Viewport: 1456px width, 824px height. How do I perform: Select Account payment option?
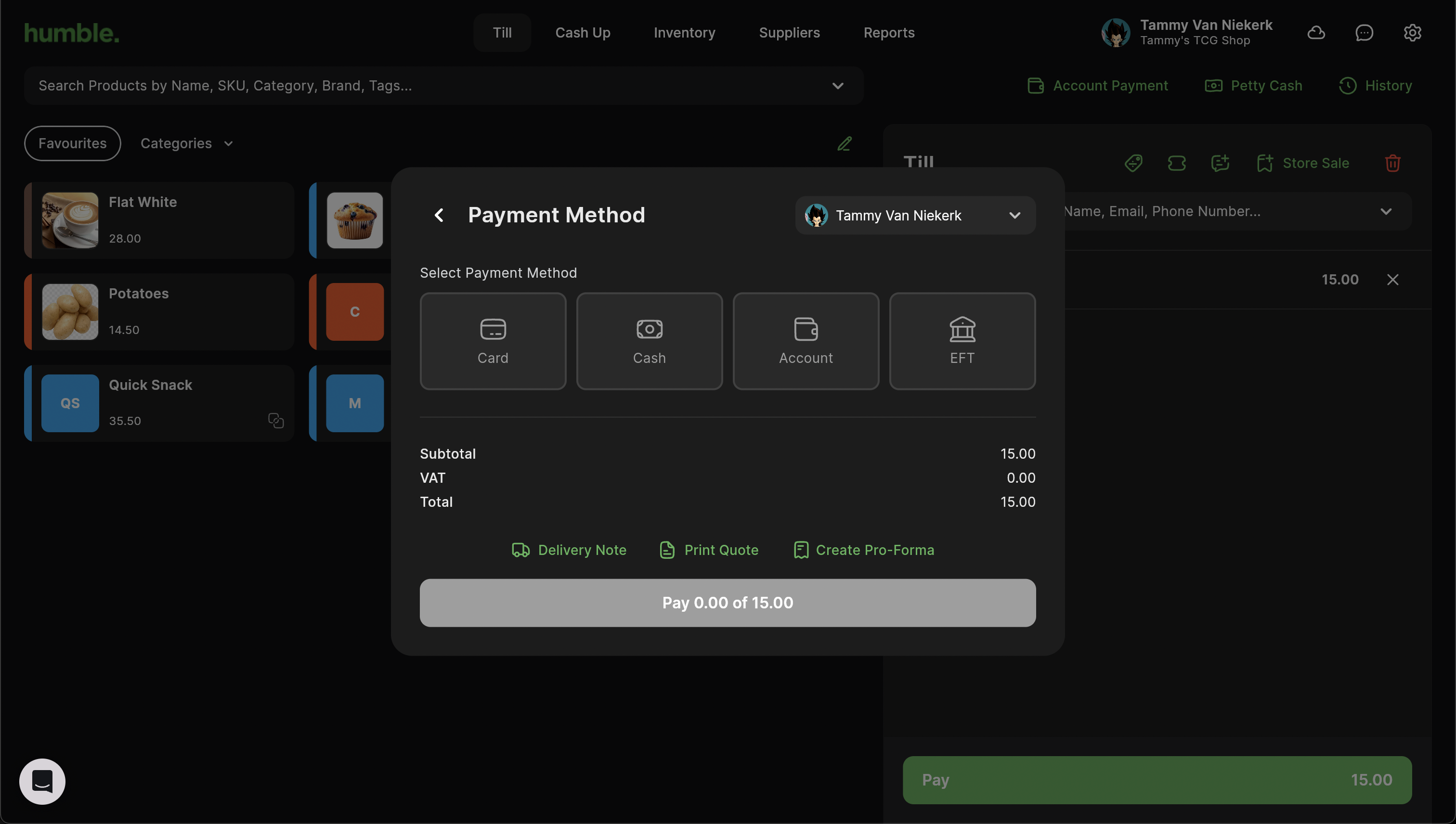click(805, 341)
